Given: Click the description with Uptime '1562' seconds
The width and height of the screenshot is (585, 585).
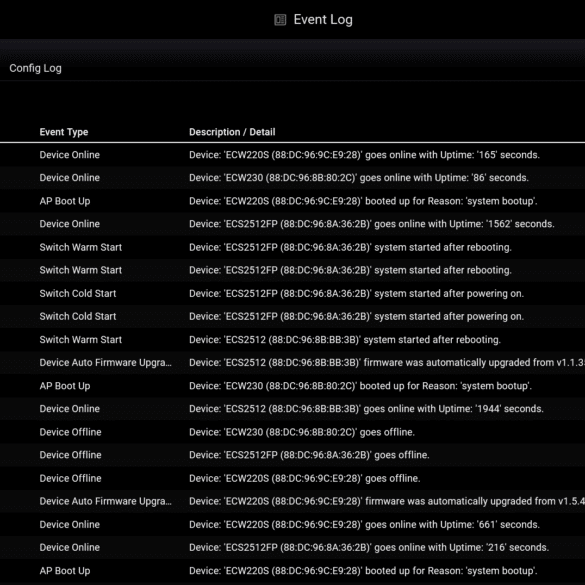Looking at the screenshot, I should pos(372,224).
